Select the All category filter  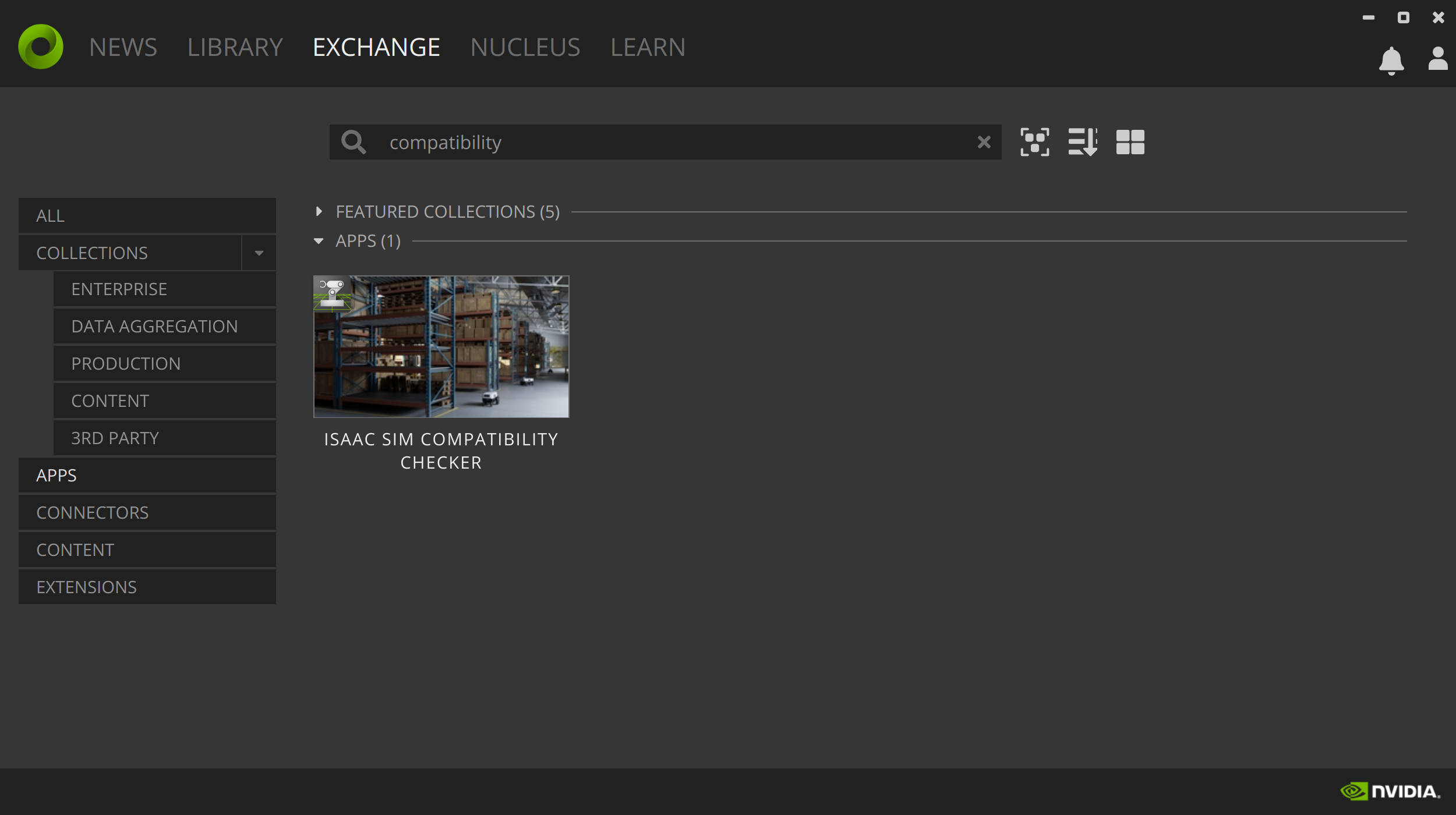[147, 215]
